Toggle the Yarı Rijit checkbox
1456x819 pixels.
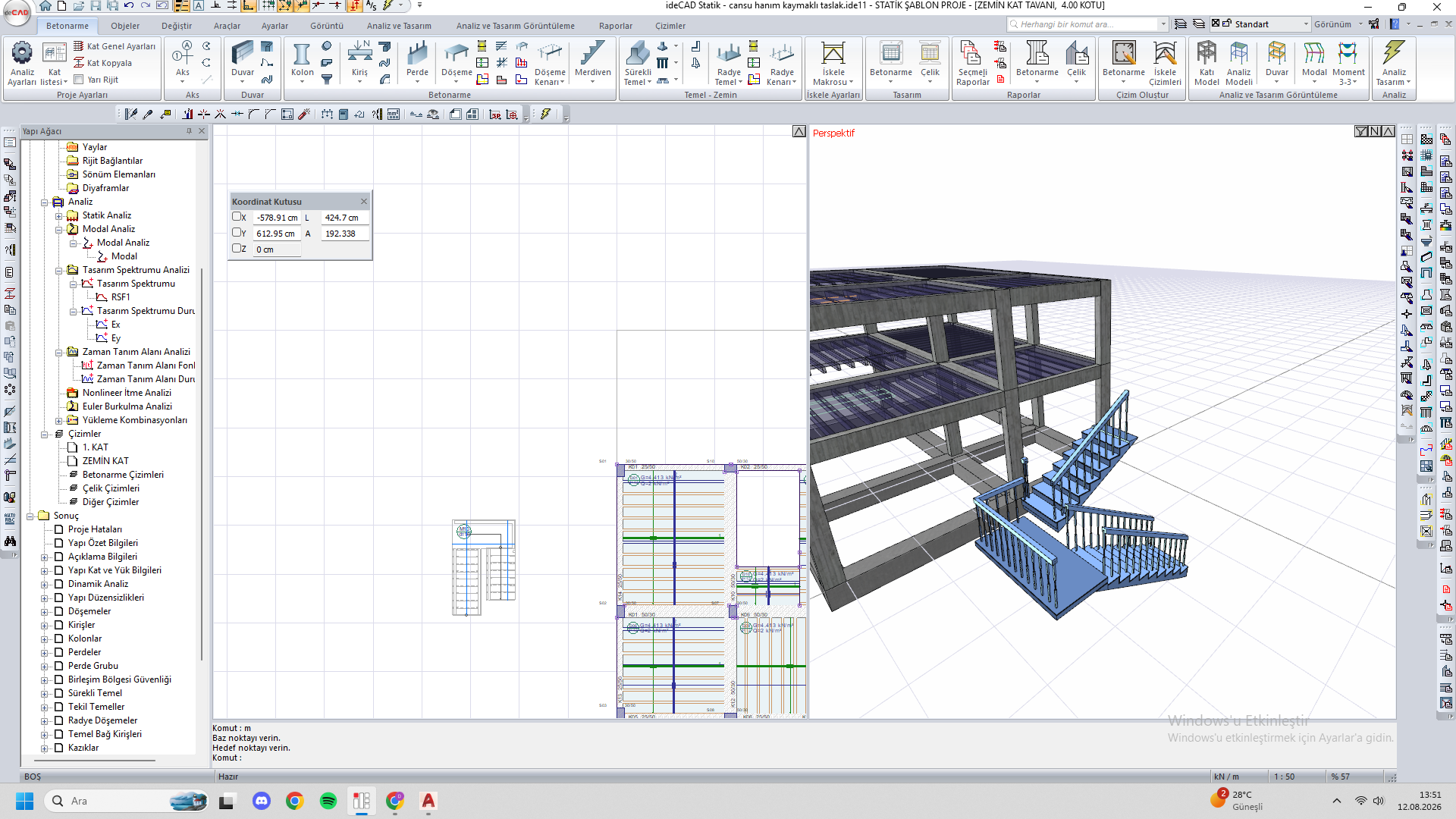pos(78,80)
